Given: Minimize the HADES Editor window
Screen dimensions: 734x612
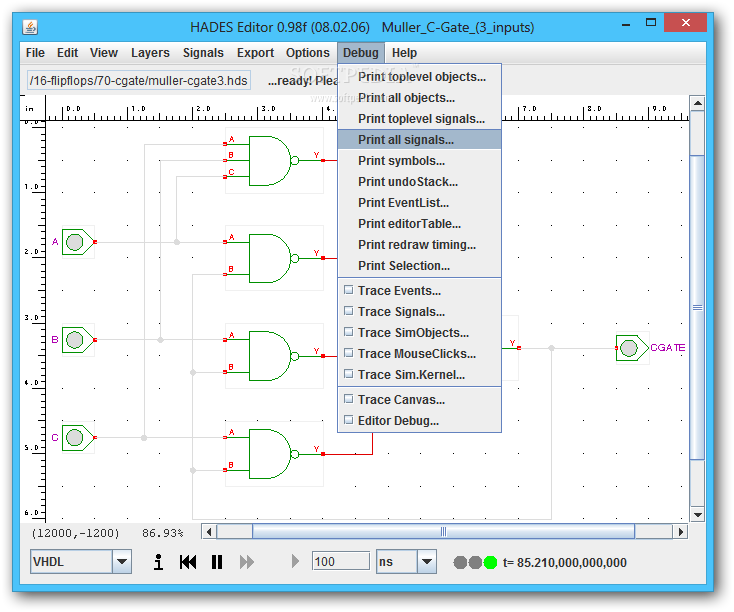Looking at the screenshot, I should [x=626, y=23].
